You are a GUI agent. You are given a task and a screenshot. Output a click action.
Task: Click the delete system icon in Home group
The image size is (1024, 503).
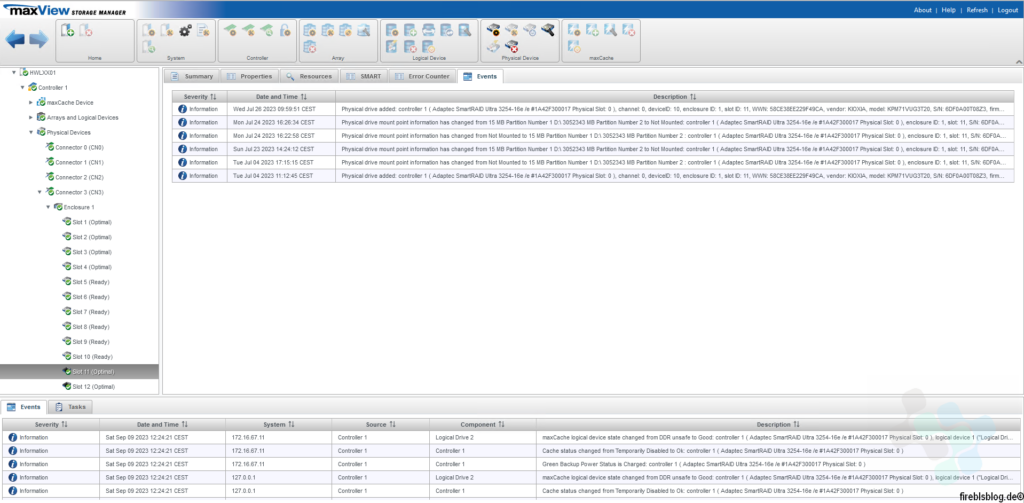tap(86, 30)
